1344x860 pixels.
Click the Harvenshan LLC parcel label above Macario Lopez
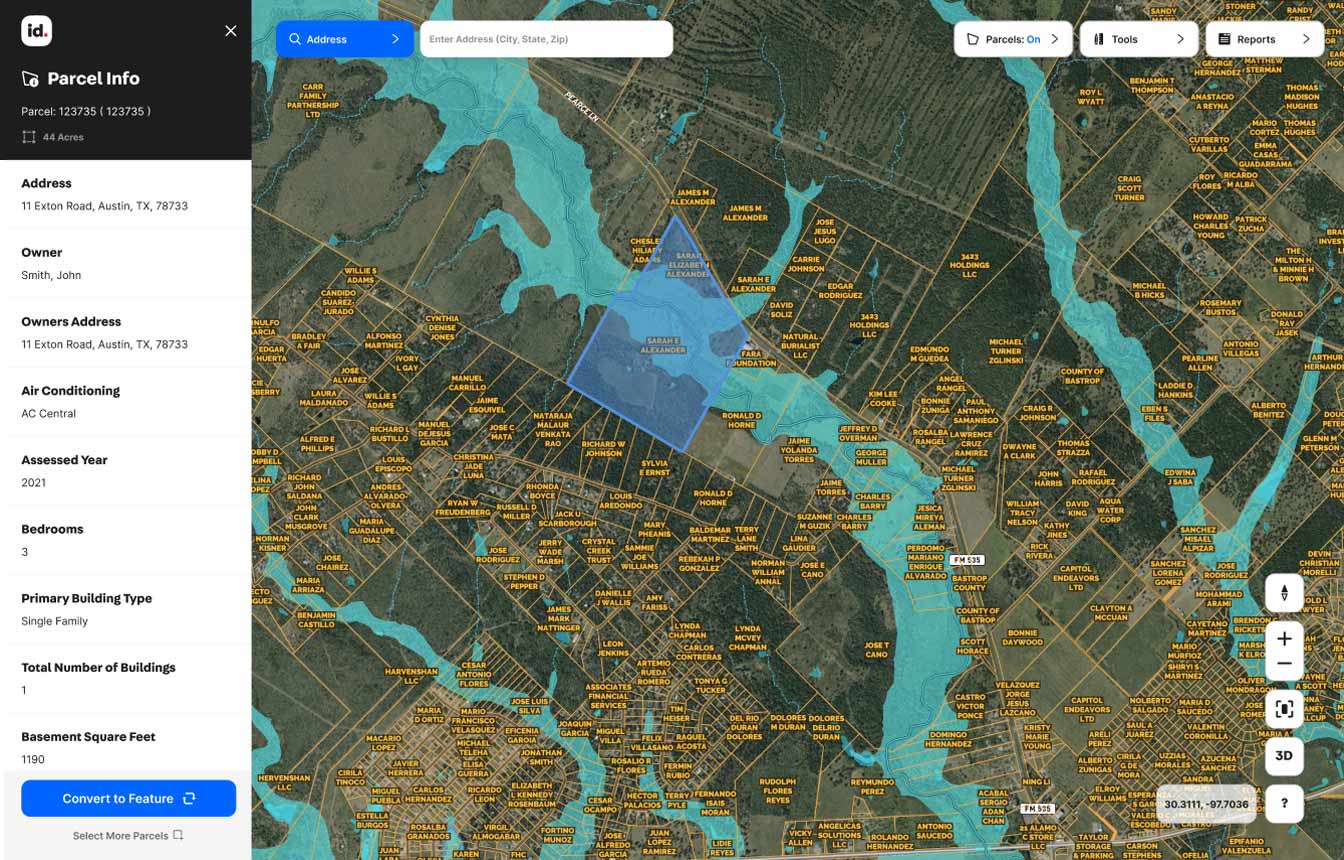pos(410,676)
